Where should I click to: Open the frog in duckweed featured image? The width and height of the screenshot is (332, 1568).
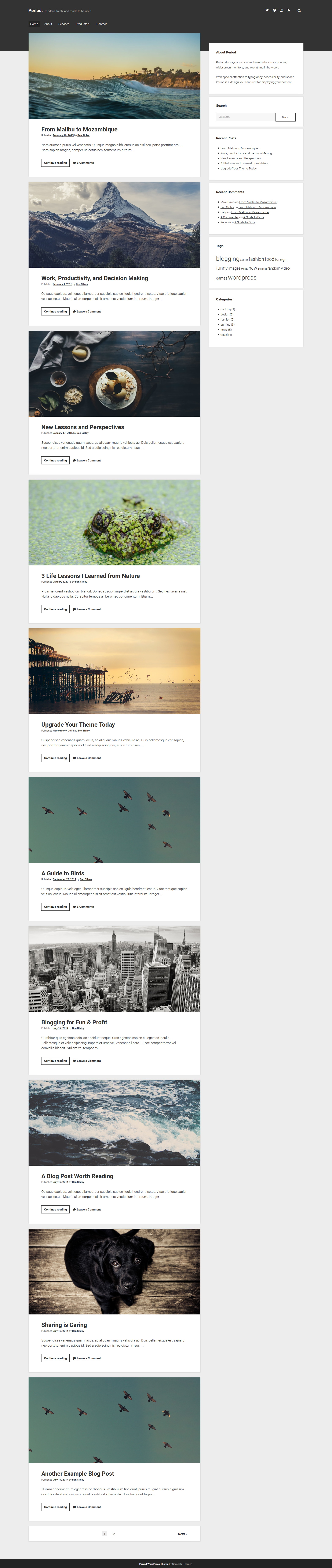point(114,522)
